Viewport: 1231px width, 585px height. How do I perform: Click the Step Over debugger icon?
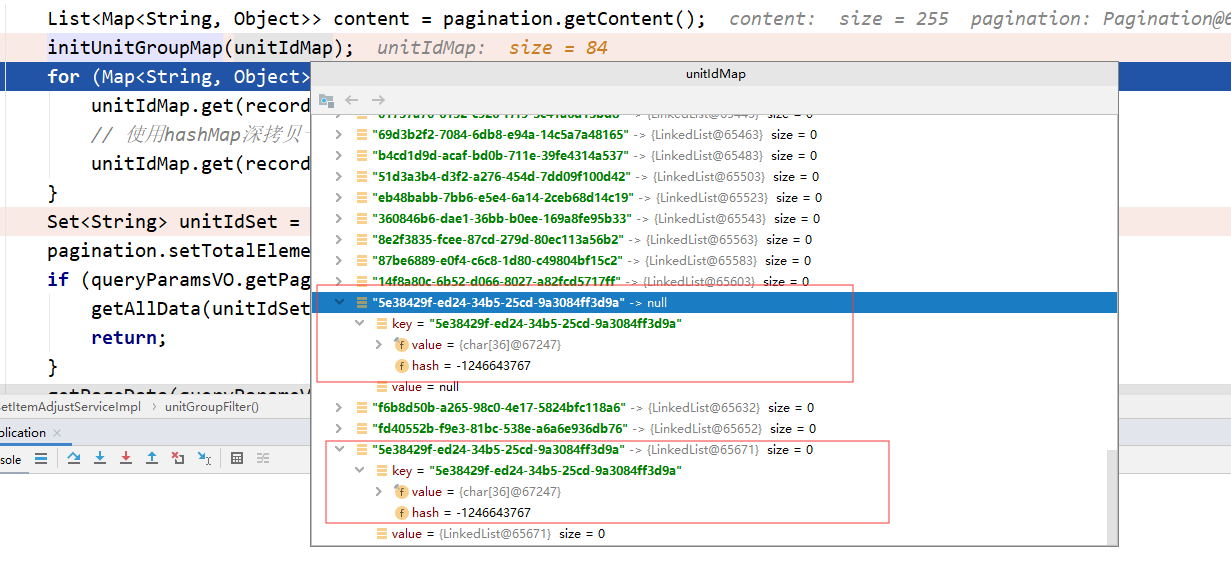pyautogui.click(x=74, y=458)
